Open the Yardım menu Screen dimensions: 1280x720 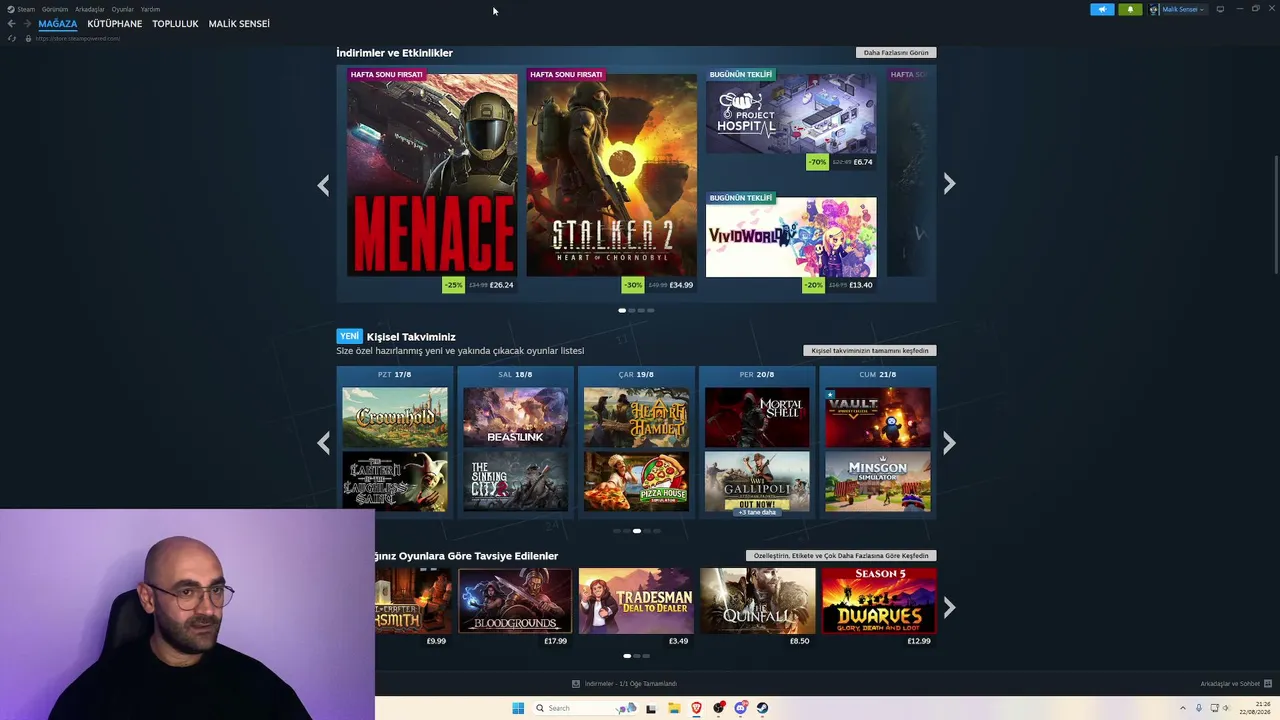150,9
